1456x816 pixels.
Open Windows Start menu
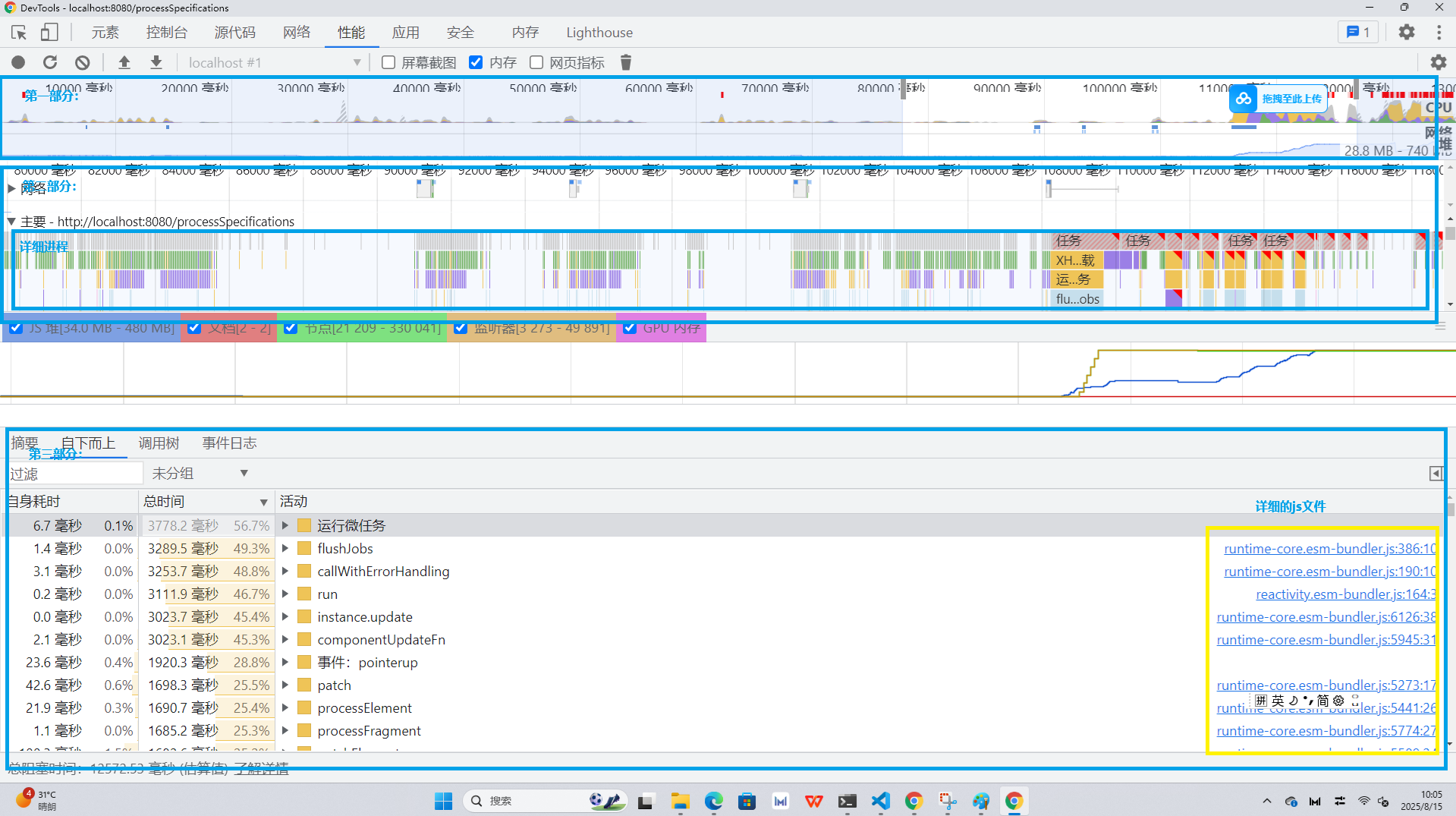tap(443, 801)
